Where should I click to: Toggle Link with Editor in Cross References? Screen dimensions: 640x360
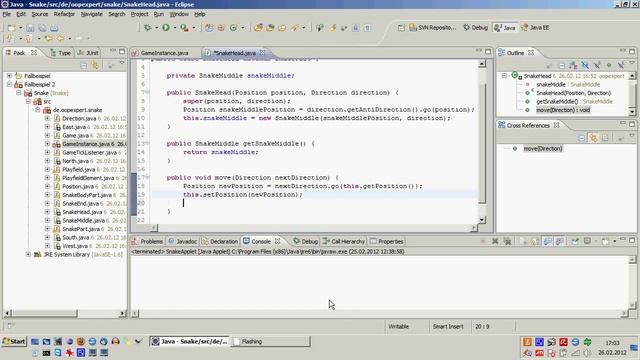click(593, 138)
